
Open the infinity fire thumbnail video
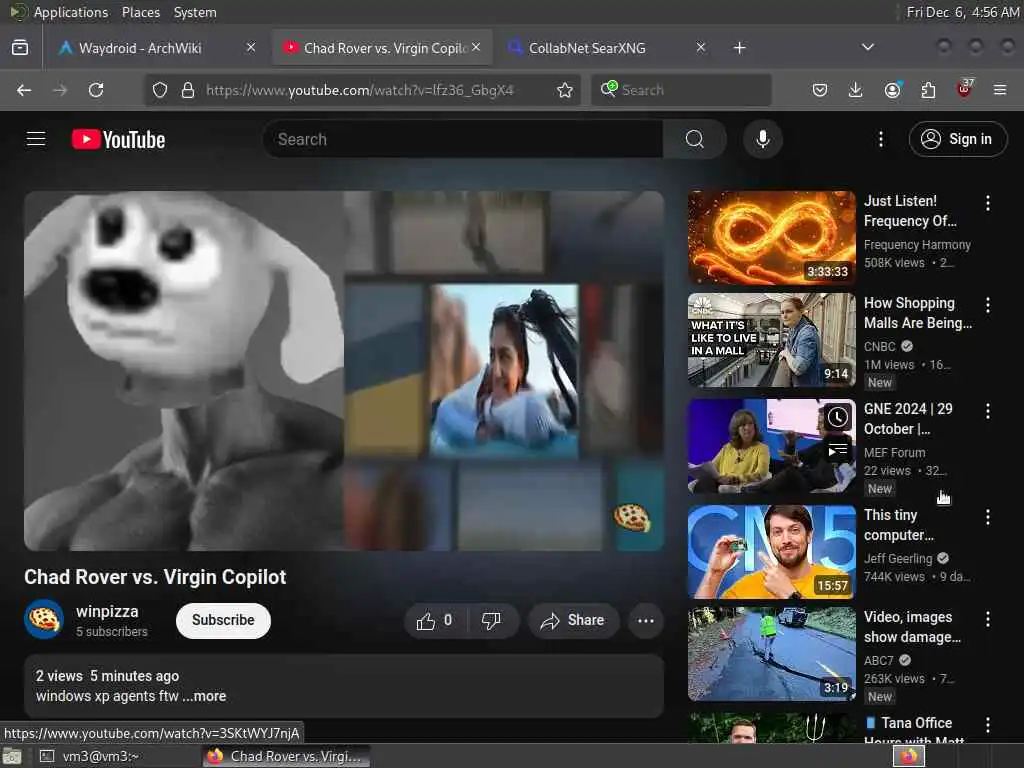(x=771, y=238)
